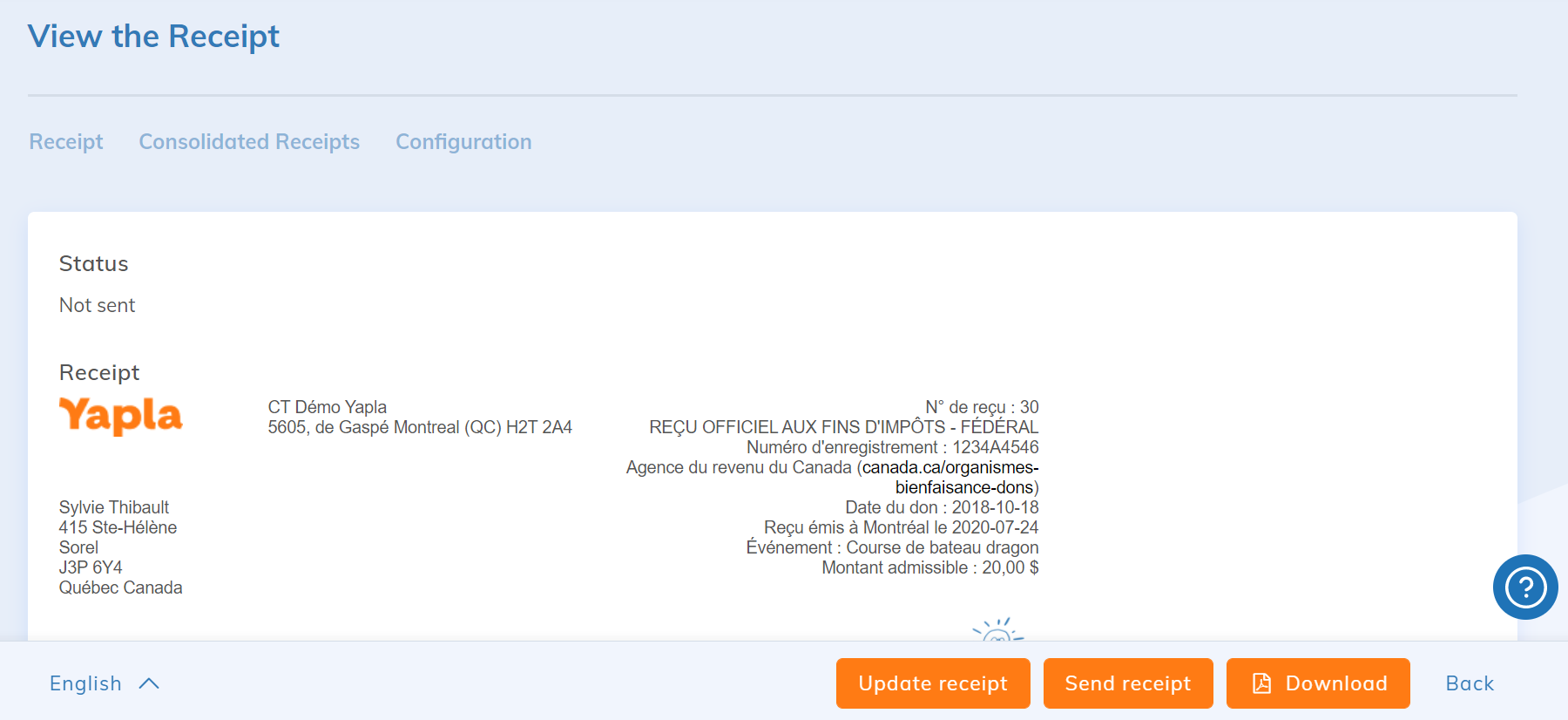Click the Back link

[x=1470, y=683]
